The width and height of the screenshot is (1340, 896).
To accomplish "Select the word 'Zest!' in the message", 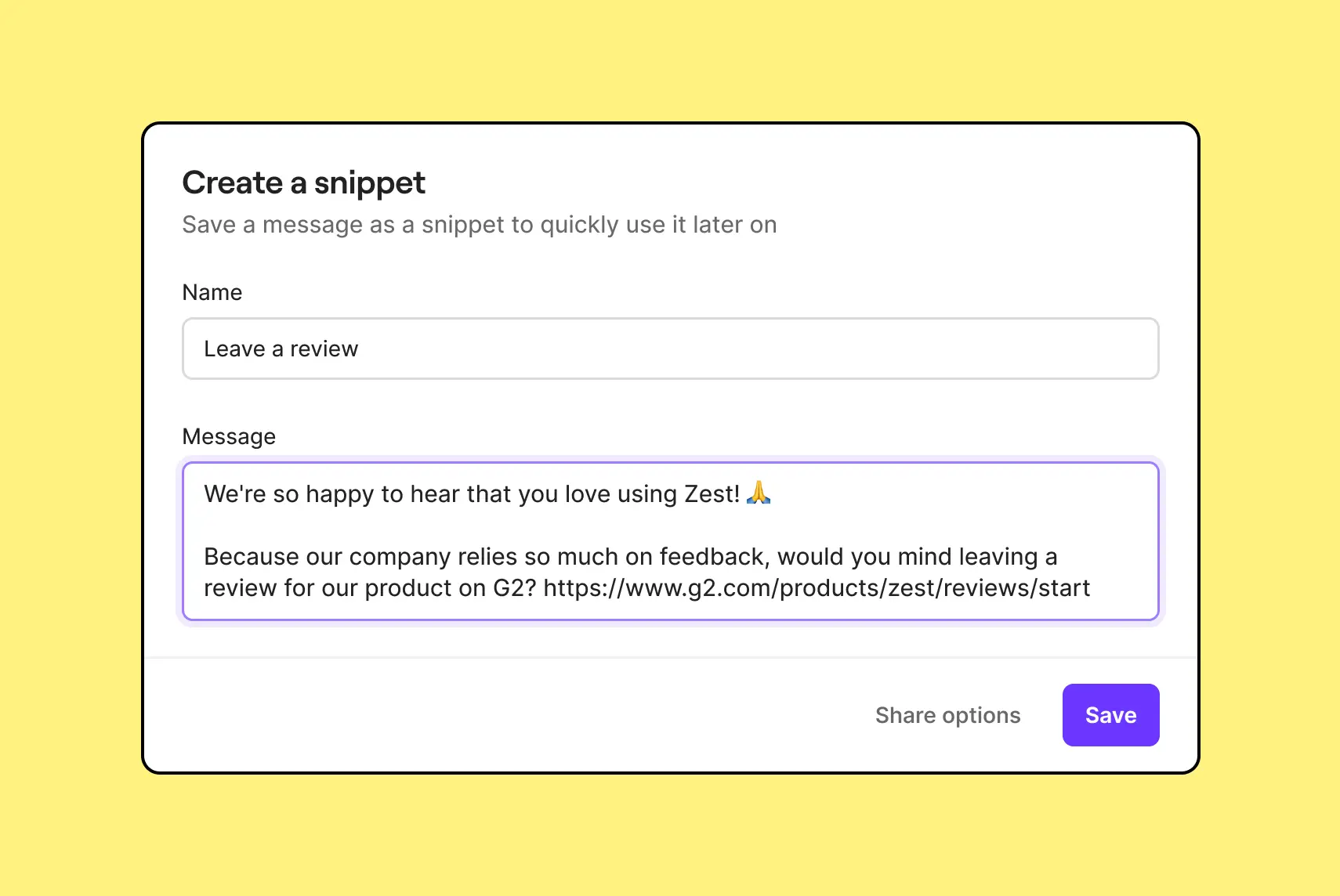I will click(712, 493).
